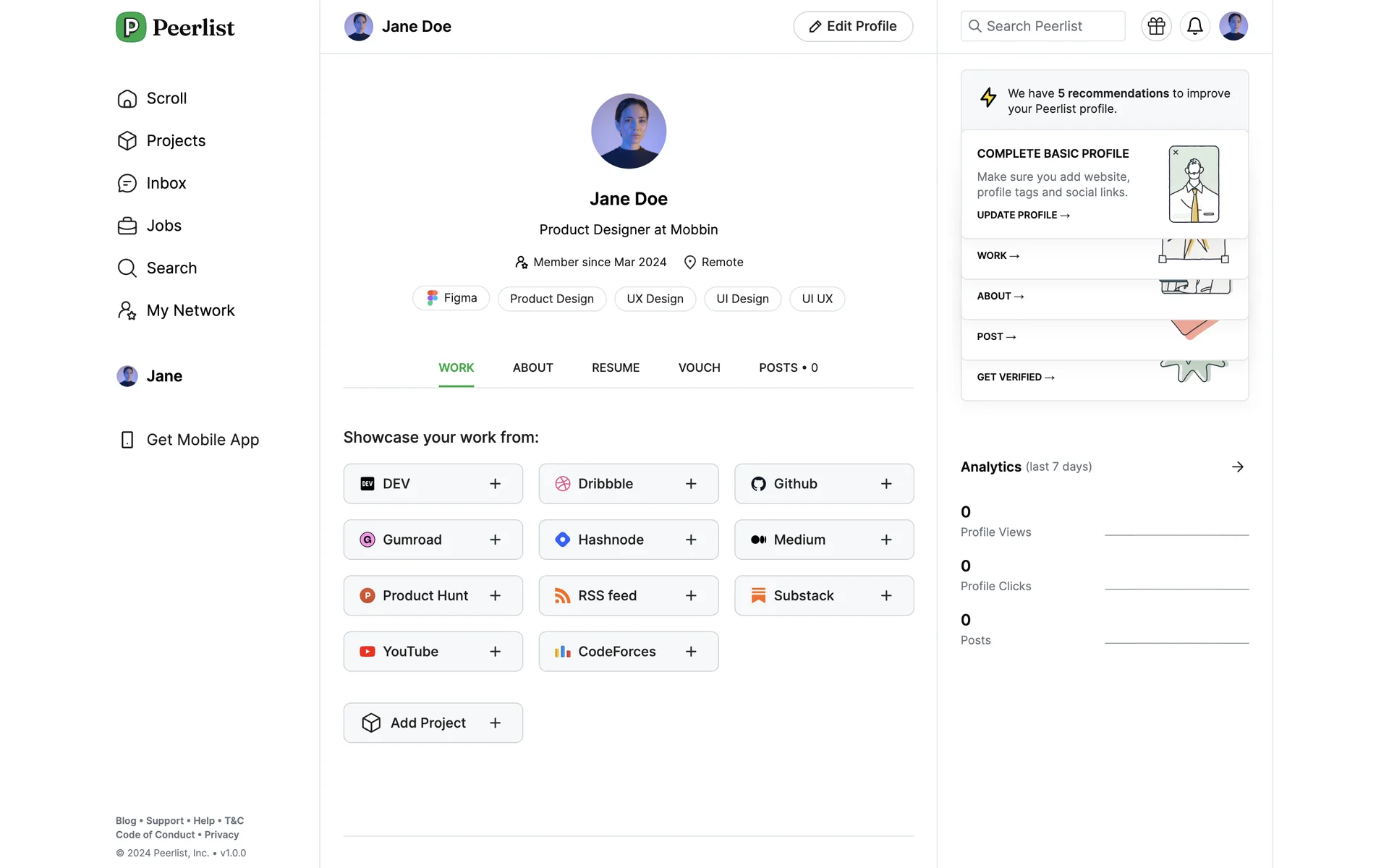Open UPDATE PROFILE link
The height and width of the screenshot is (868, 1389).
pos(1022,215)
